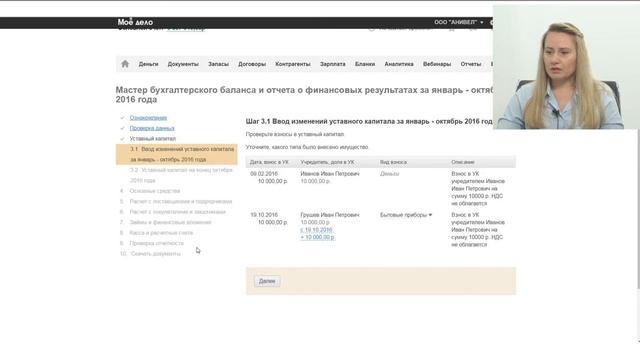The width and height of the screenshot is (640, 360).
Task: Click founder name Иванов Иван Петрович
Action: (330, 174)
